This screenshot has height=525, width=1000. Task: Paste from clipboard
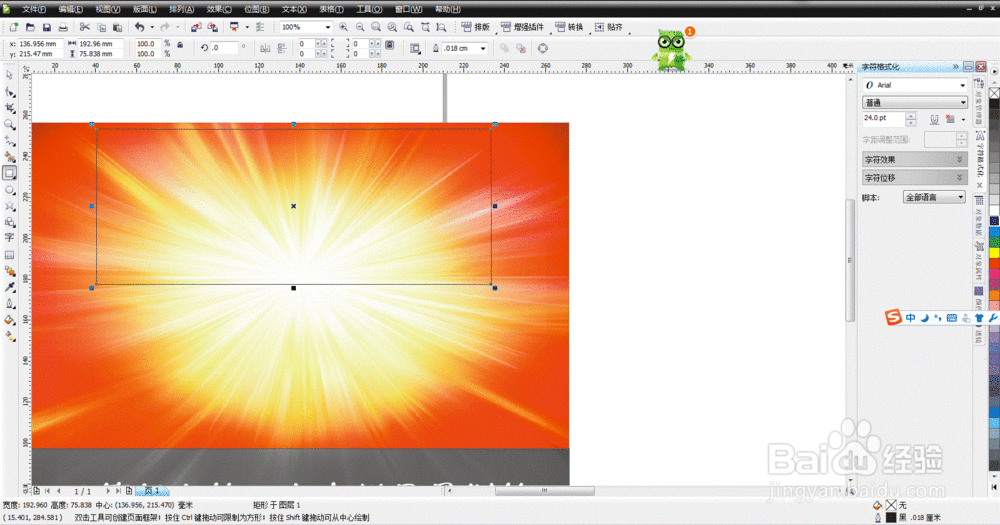[x=117, y=27]
